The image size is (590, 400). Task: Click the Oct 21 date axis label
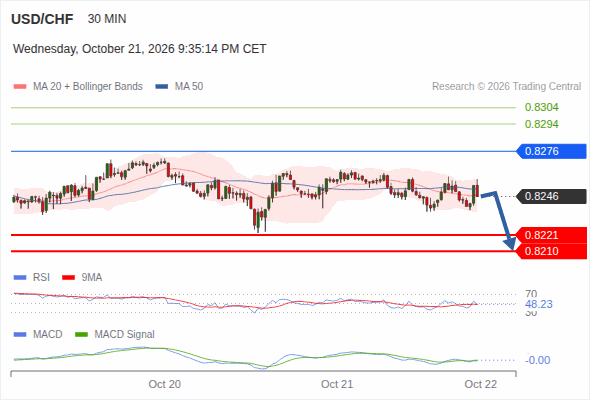pyautogui.click(x=337, y=384)
